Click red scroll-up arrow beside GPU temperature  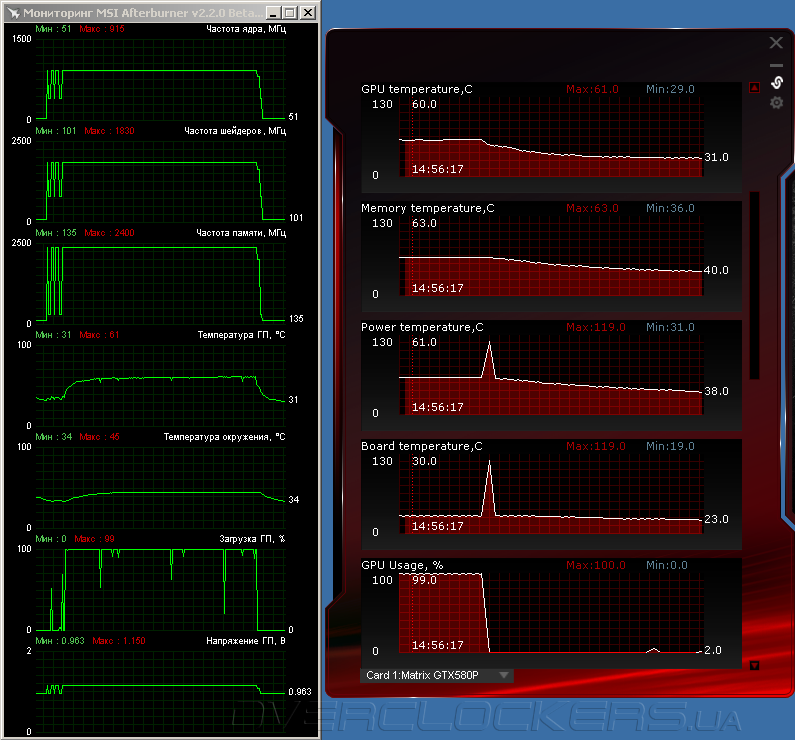[754, 88]
